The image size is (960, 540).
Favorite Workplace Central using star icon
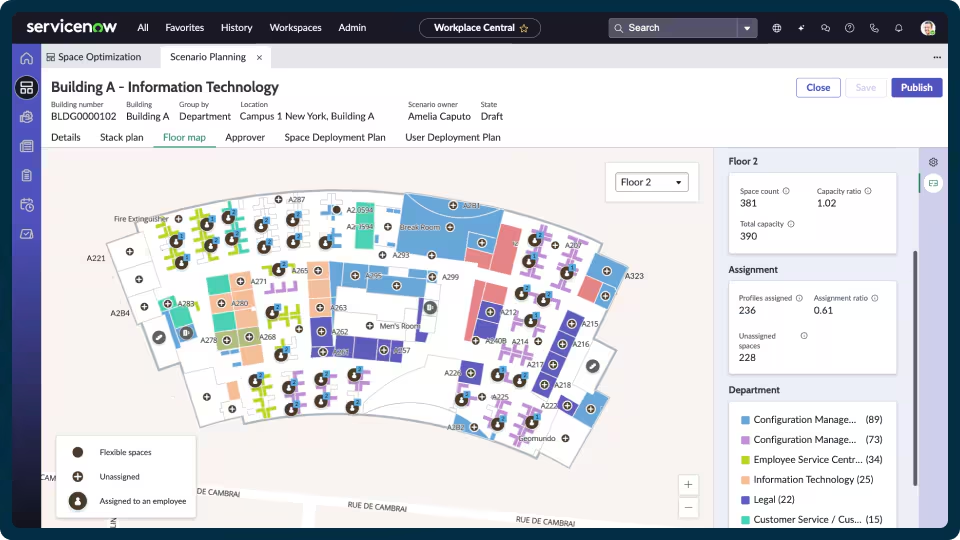524,28
